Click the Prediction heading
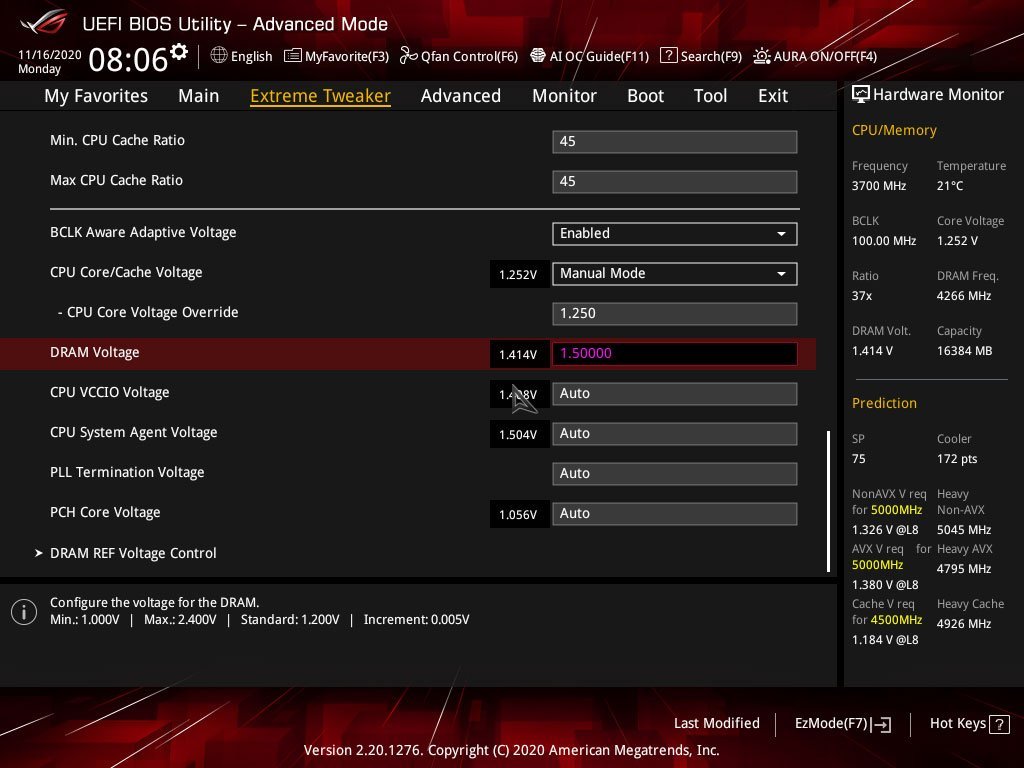The width and height of the screenshot is (1024, 768). [884, 403]
